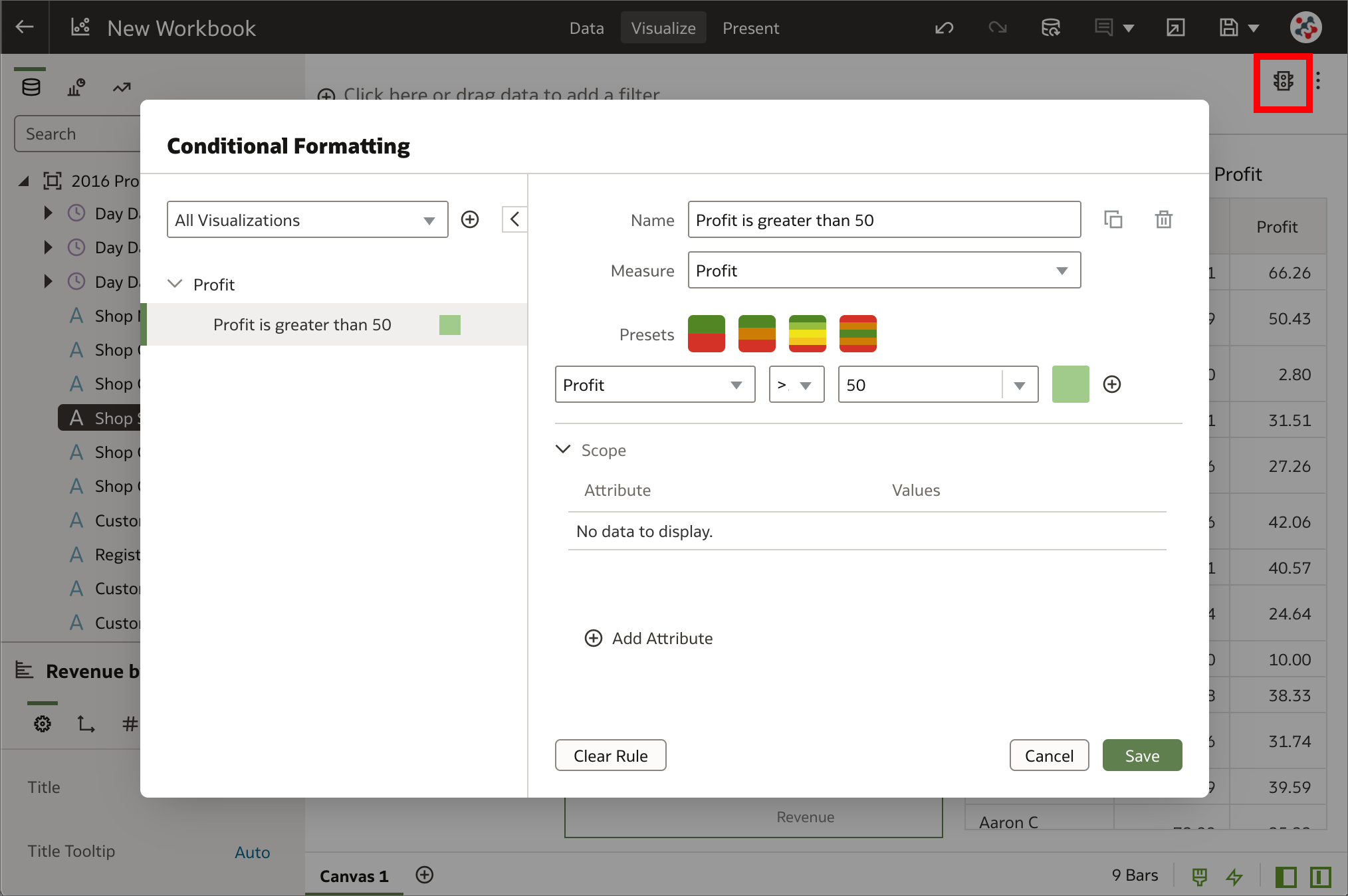Screen dimensions: 1348x896
Task: Switch to the Data tab
Action: click(x=586, y=27)
